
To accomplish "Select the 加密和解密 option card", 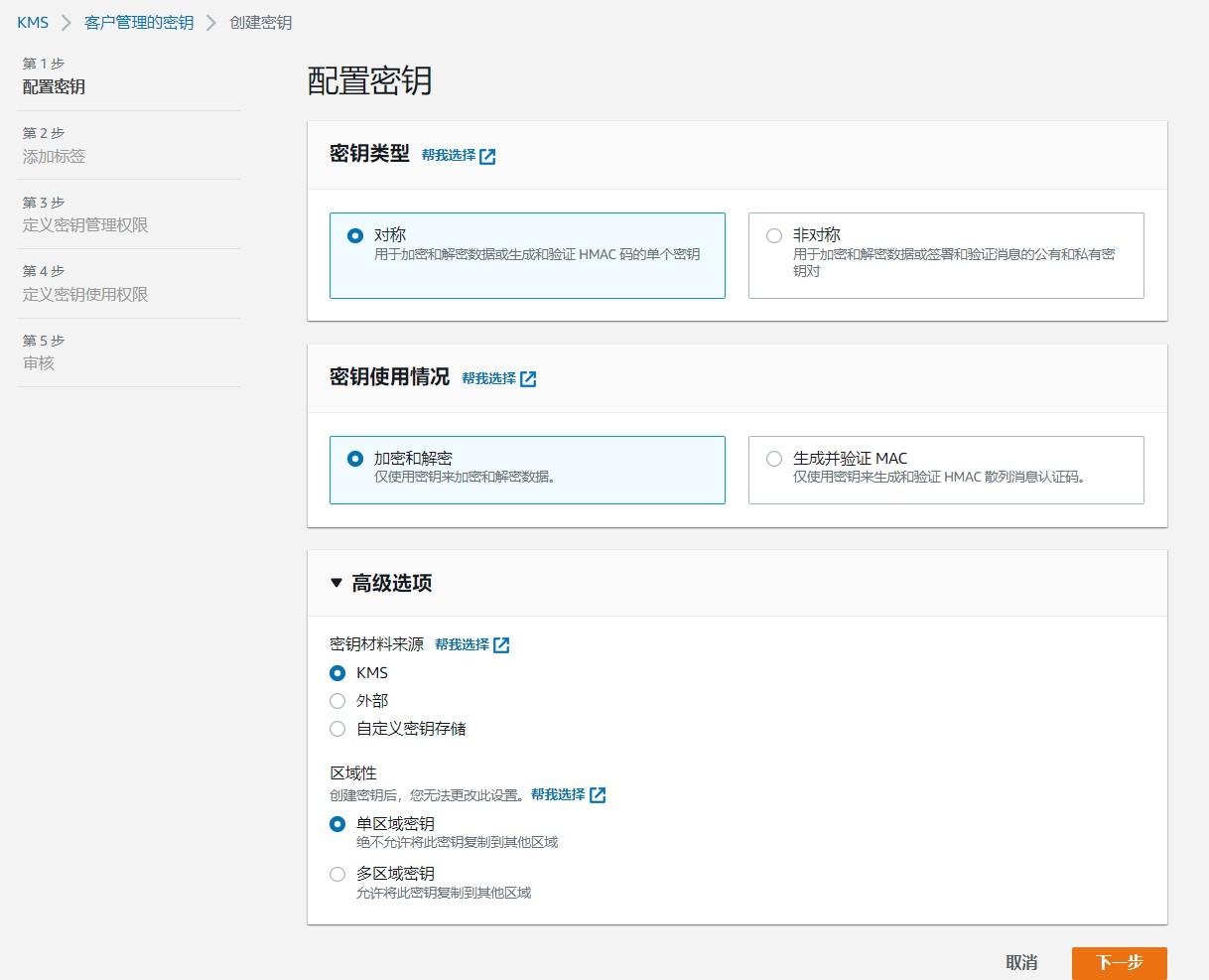I will (526, 470).
